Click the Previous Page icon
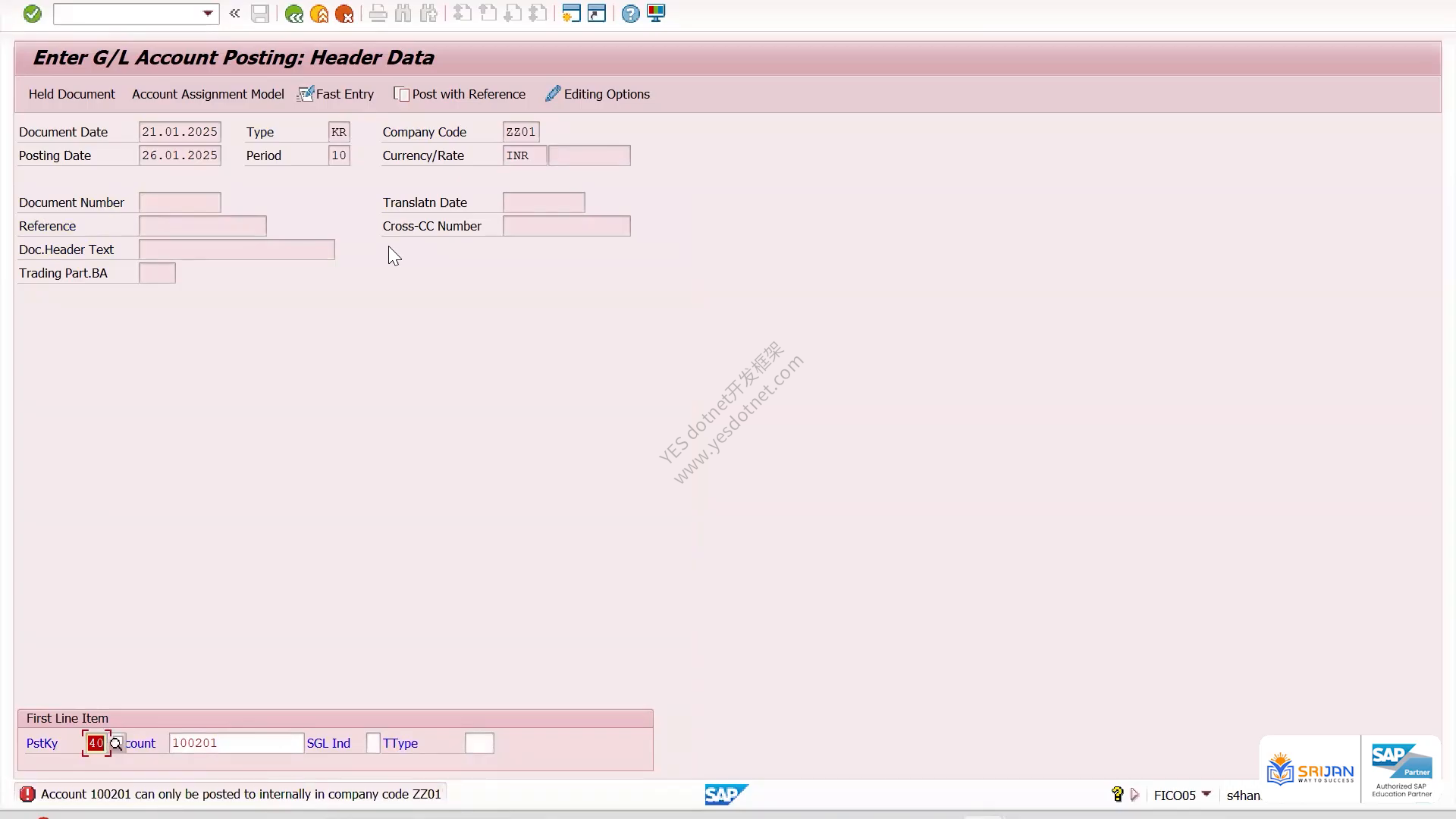 click(x=488, y=14)
